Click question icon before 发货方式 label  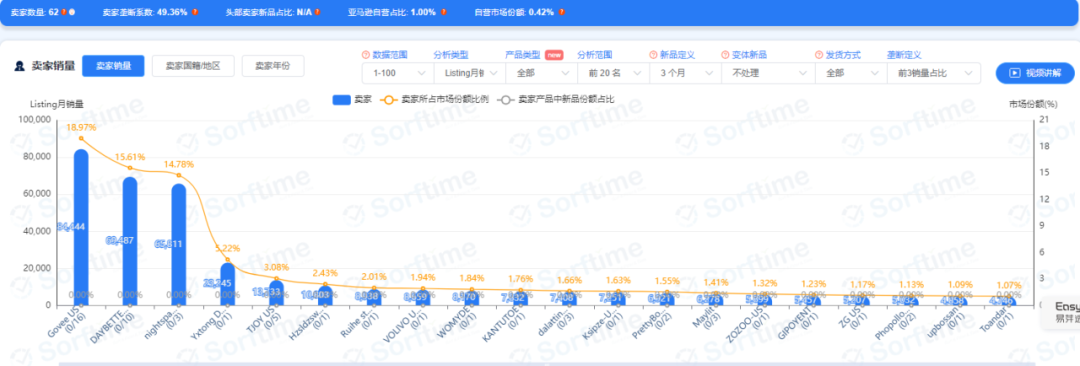819,54
